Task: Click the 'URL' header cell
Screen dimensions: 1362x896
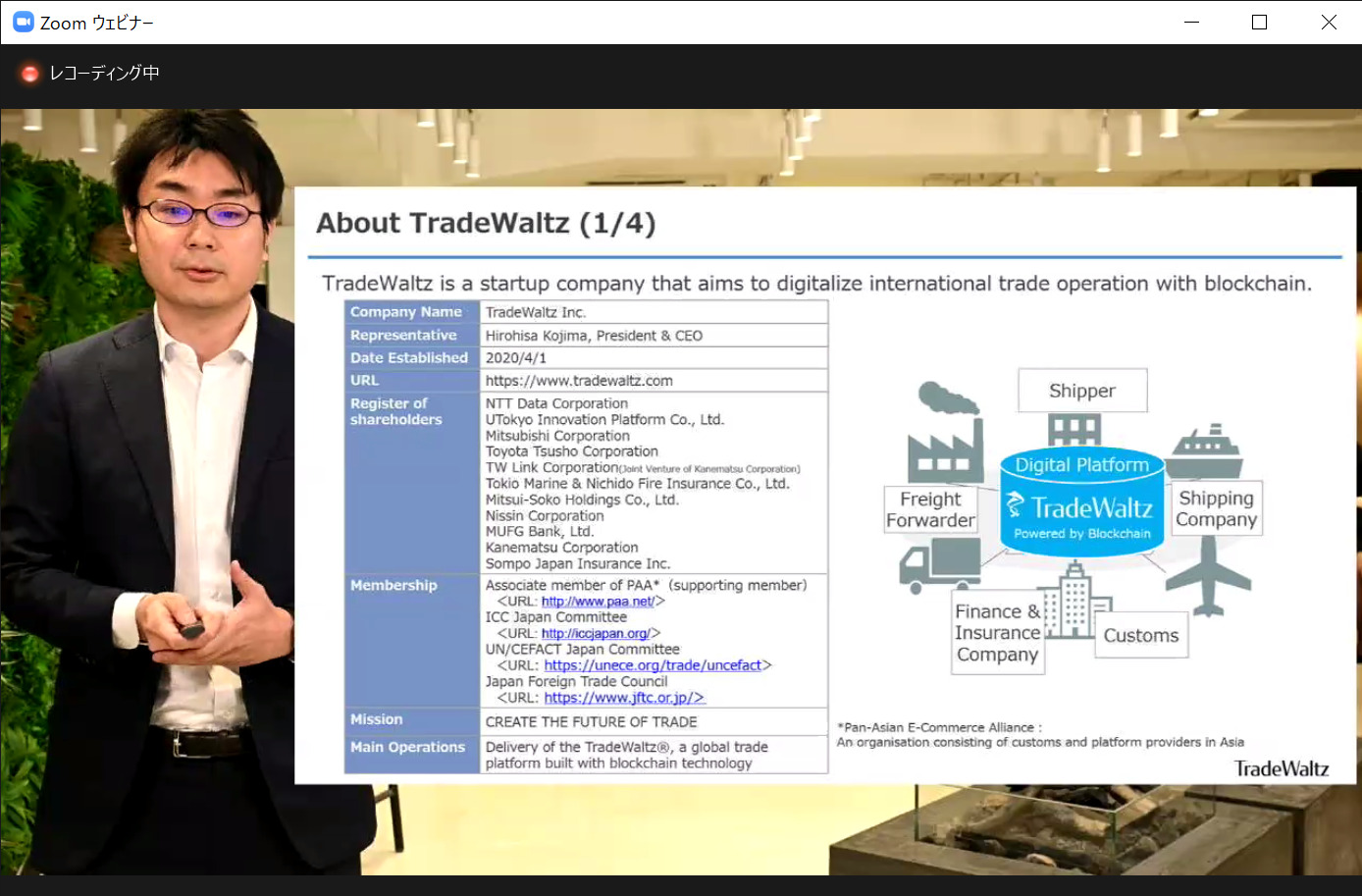Action: click(412, 381)
